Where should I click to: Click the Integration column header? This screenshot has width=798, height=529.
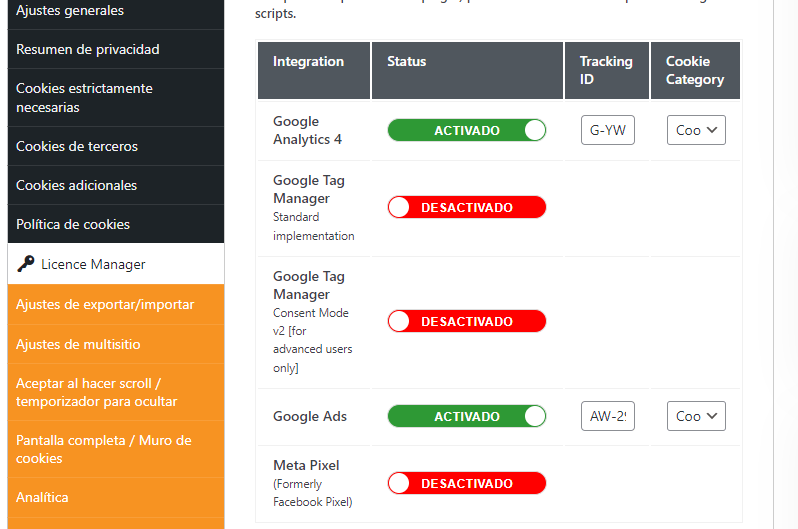coord(314,70)
